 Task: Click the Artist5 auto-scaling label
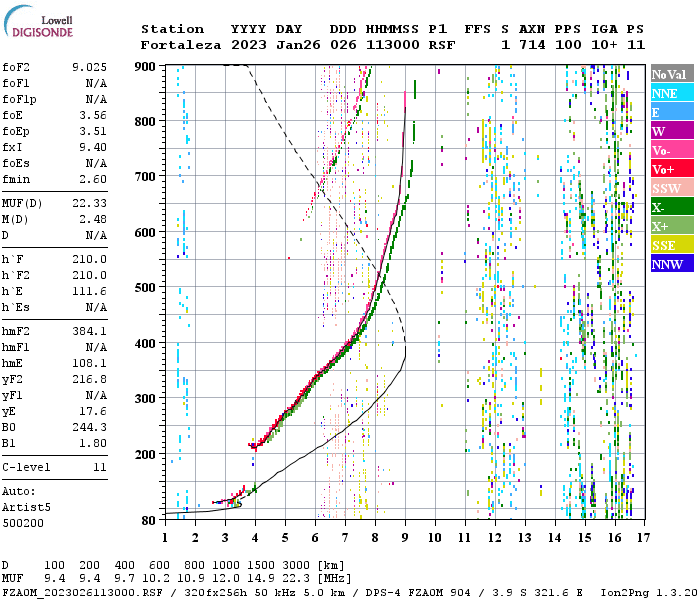point(26,508)
